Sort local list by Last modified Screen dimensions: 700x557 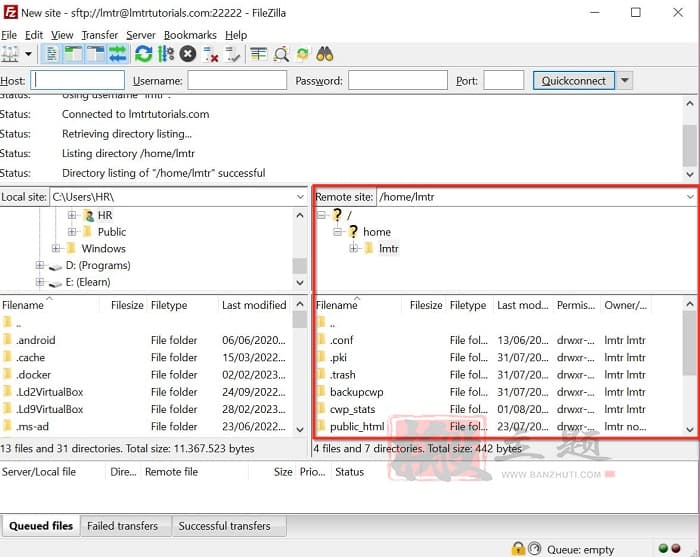(254, 305)
